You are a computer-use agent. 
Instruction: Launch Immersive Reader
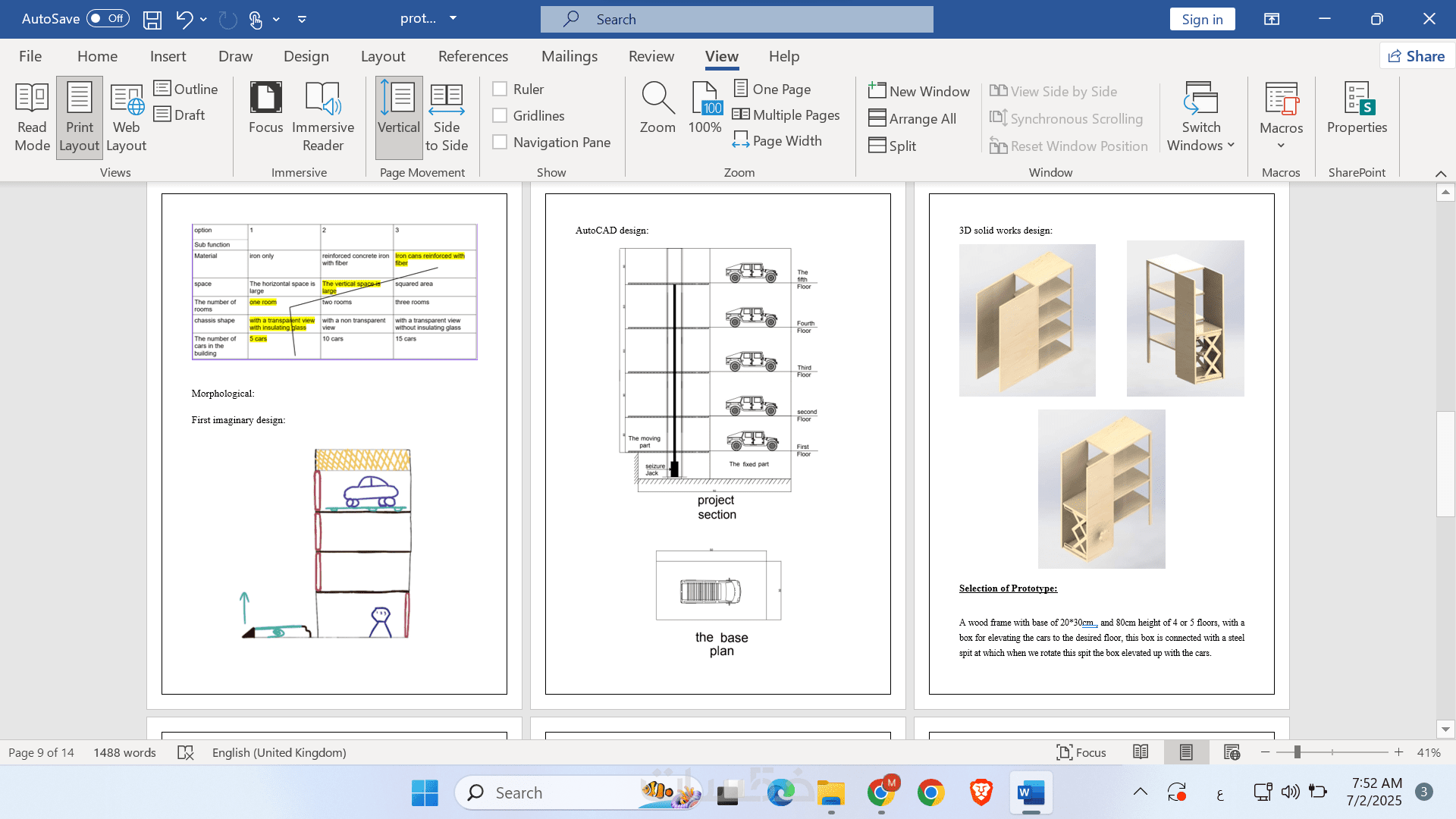(x=323, y=118)
